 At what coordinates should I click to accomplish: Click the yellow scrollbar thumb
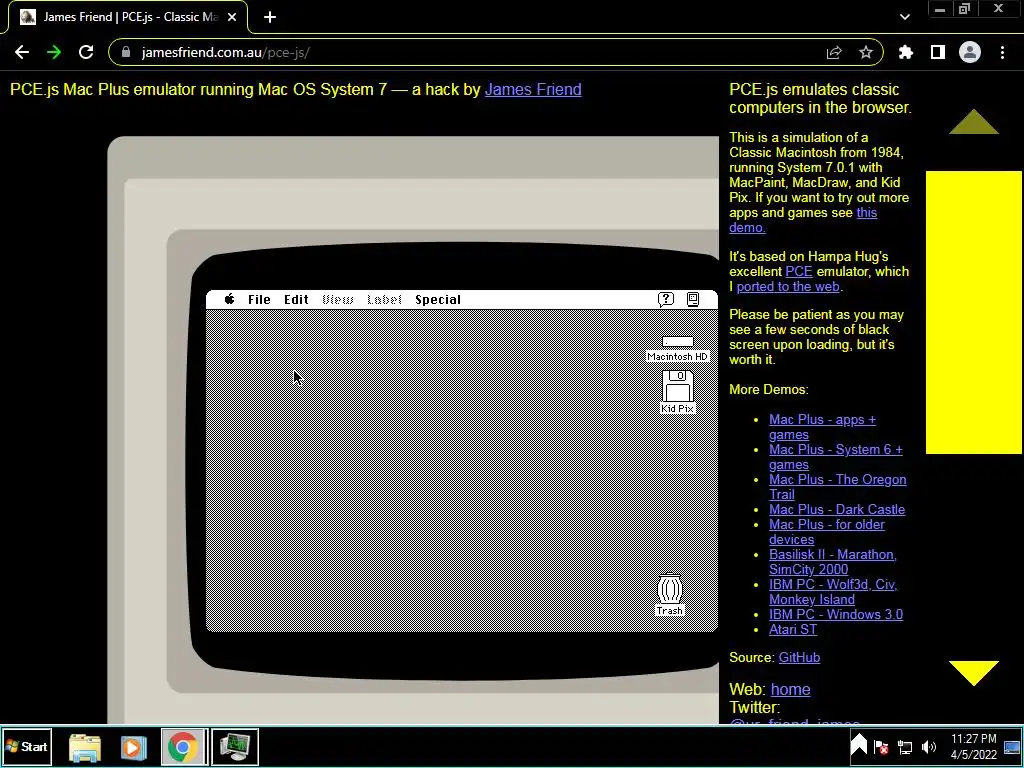click(x=974, y=312)
